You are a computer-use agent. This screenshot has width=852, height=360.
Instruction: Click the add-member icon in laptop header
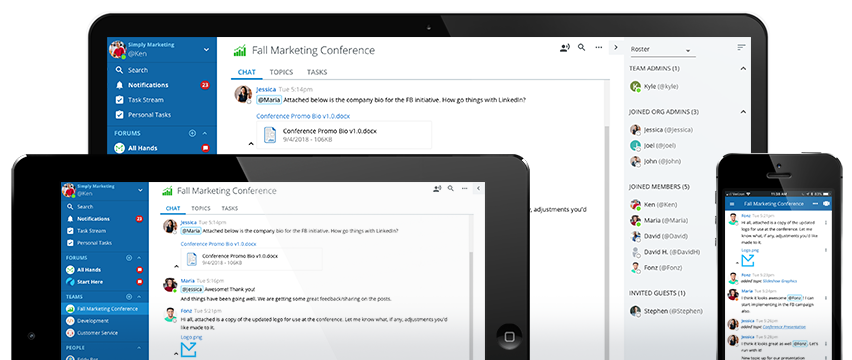(565, 48)
